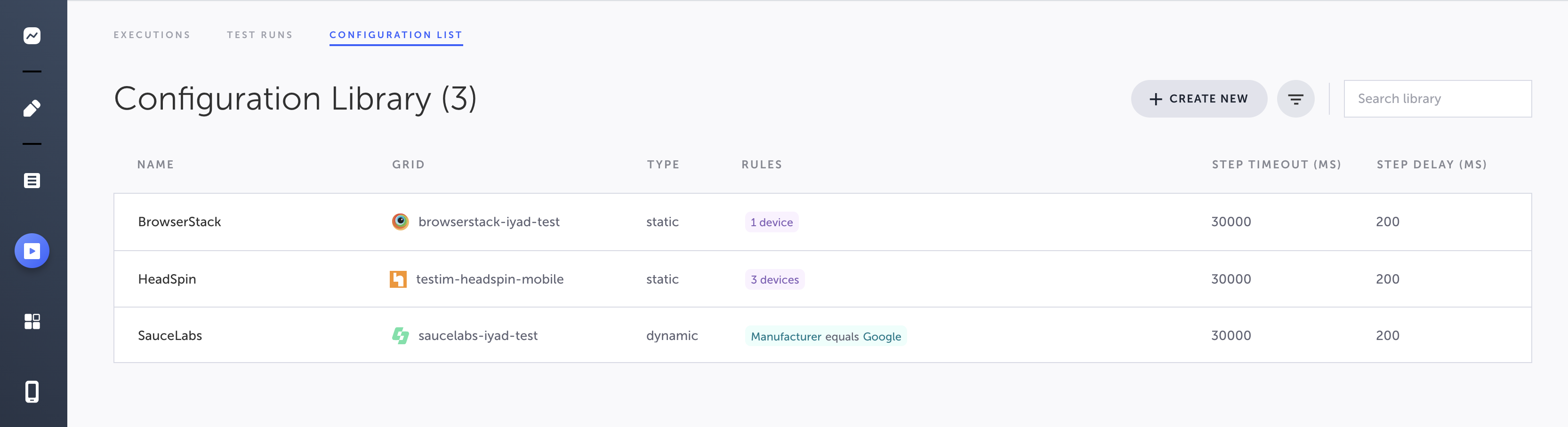Click the '3 devices' rule tag
The height and width of the screenshot is (427, 1568).
coord(774,280)
